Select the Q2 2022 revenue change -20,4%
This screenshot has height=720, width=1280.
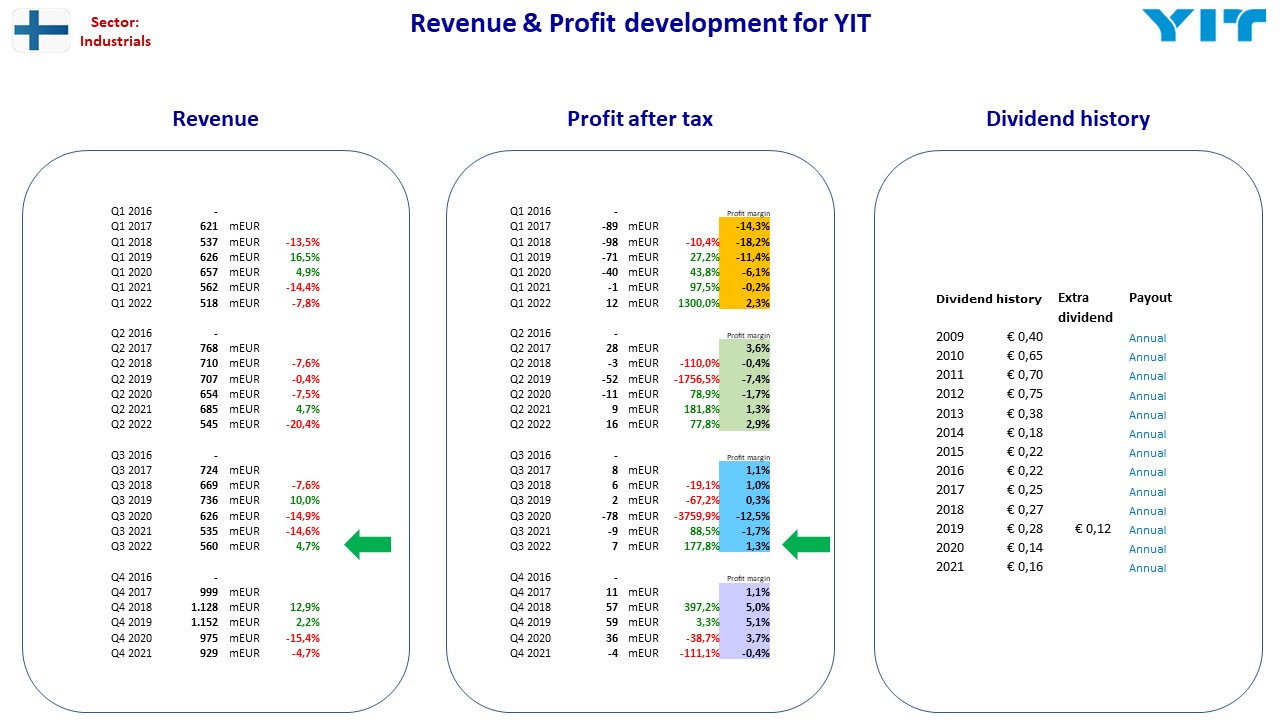click(303, 424)
